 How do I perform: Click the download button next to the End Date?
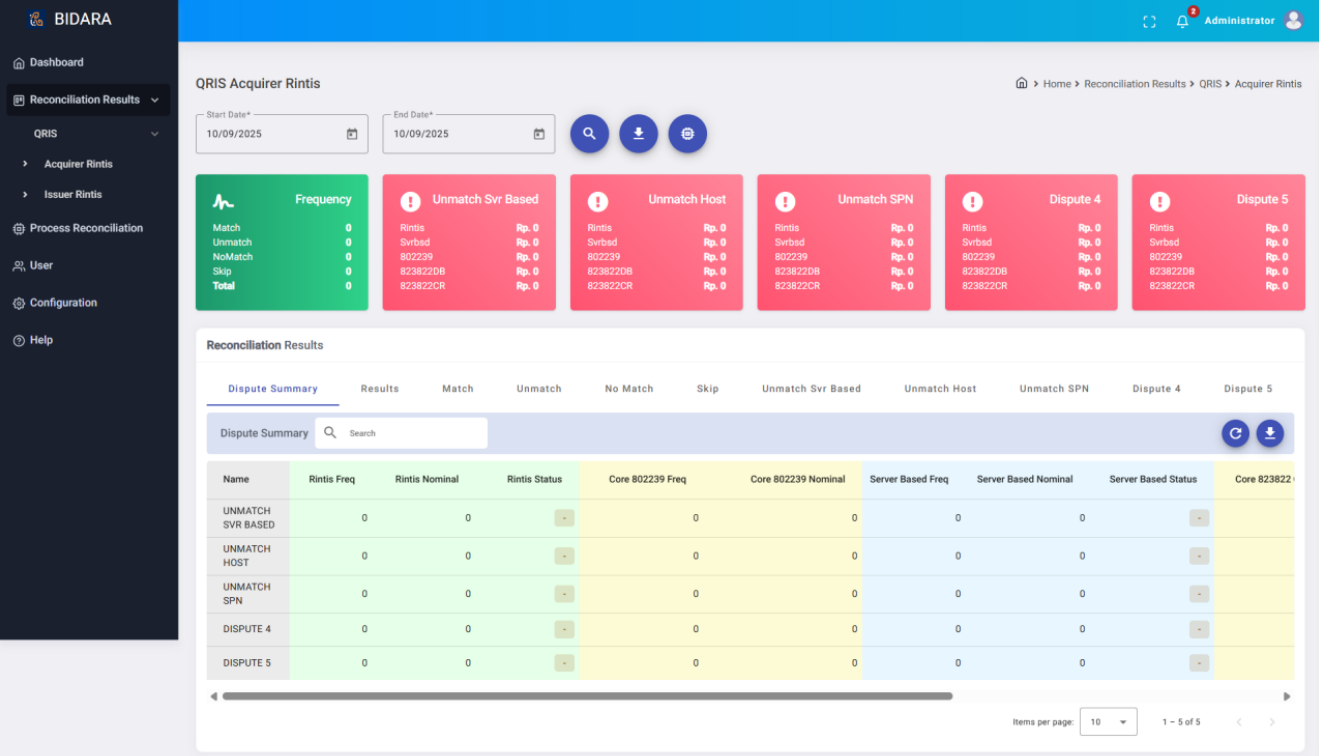coord(638,134)
